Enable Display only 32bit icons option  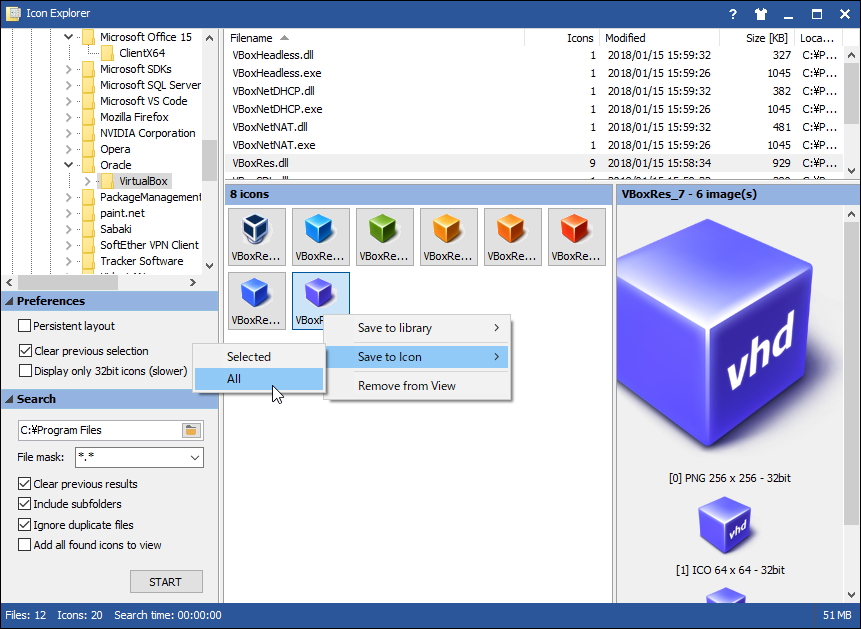25,371
